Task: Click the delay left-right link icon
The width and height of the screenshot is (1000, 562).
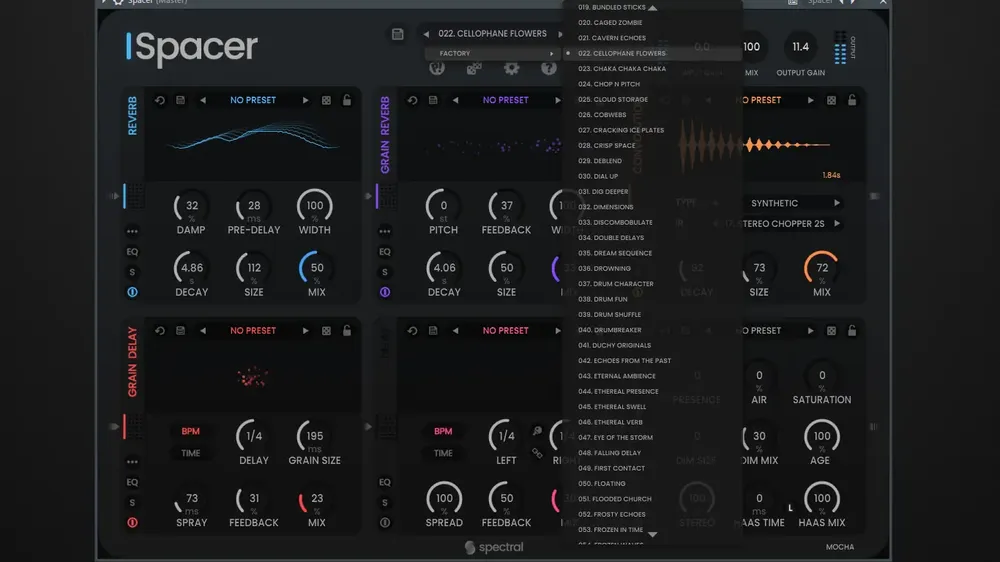Action: coord(537,454)
